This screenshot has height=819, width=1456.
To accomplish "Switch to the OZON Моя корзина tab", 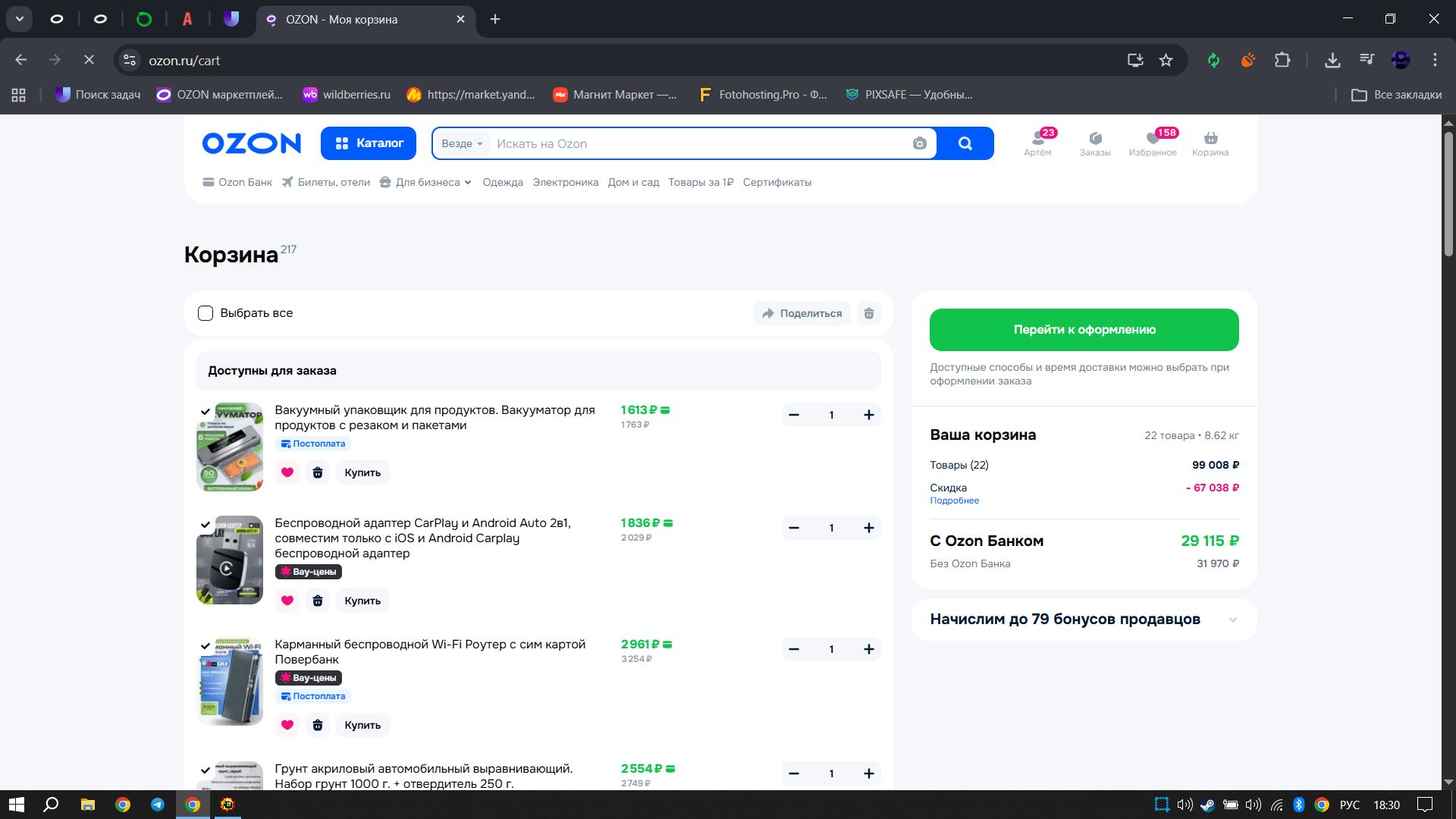I will click(x=341, y=19).
